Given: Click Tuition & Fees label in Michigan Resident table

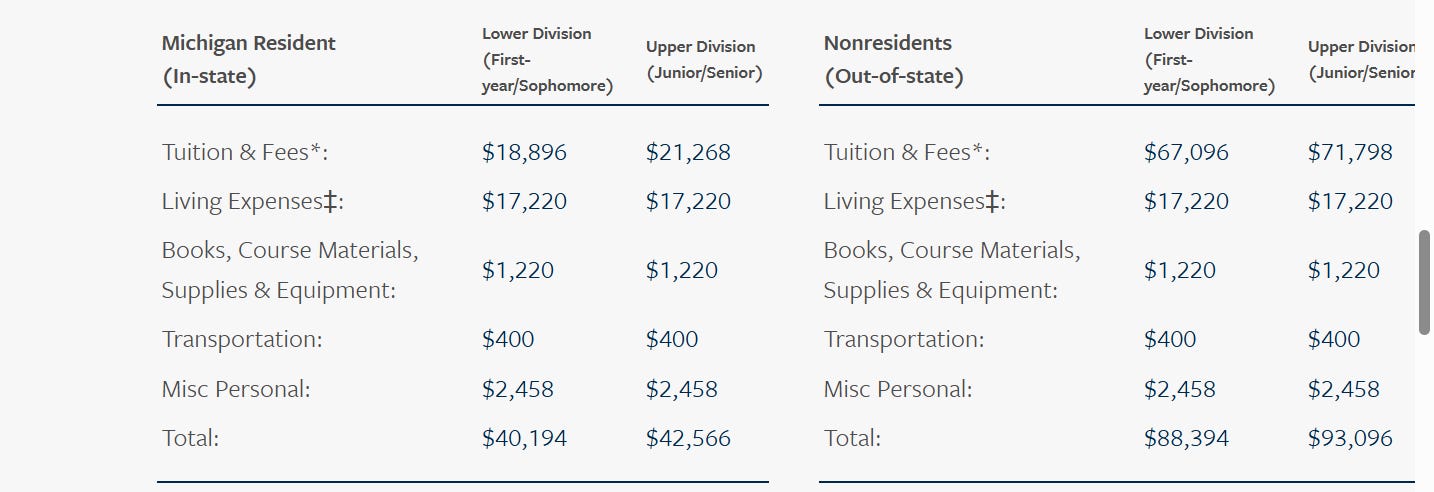Looking at the screenshot, I should coord(245,152).
